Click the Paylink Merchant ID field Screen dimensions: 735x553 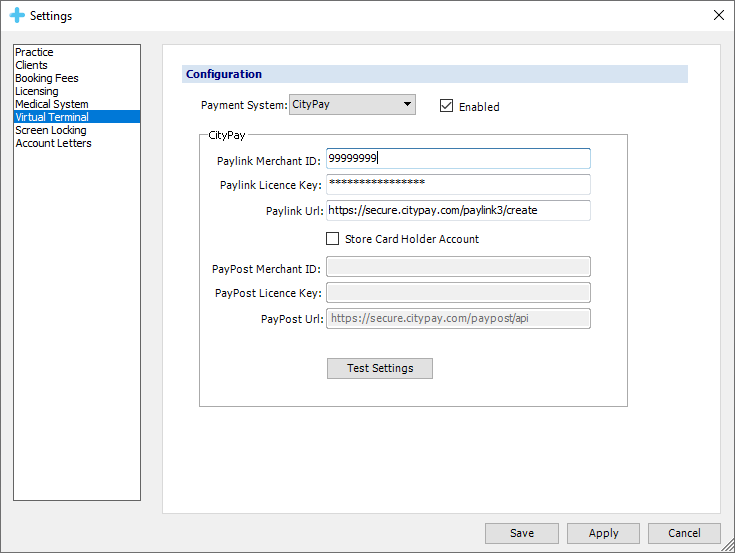click(458, 158)
